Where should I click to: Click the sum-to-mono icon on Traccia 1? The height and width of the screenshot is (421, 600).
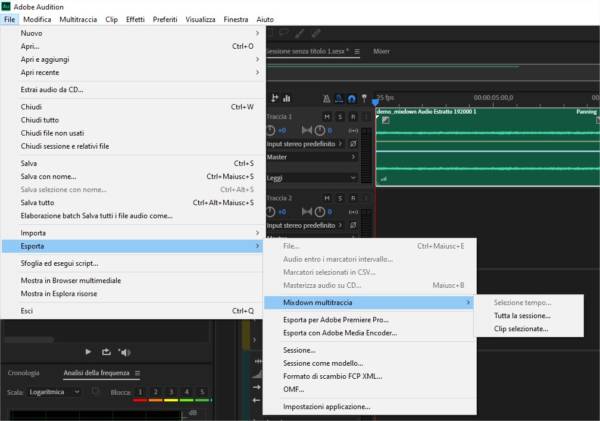pos(353,131)
